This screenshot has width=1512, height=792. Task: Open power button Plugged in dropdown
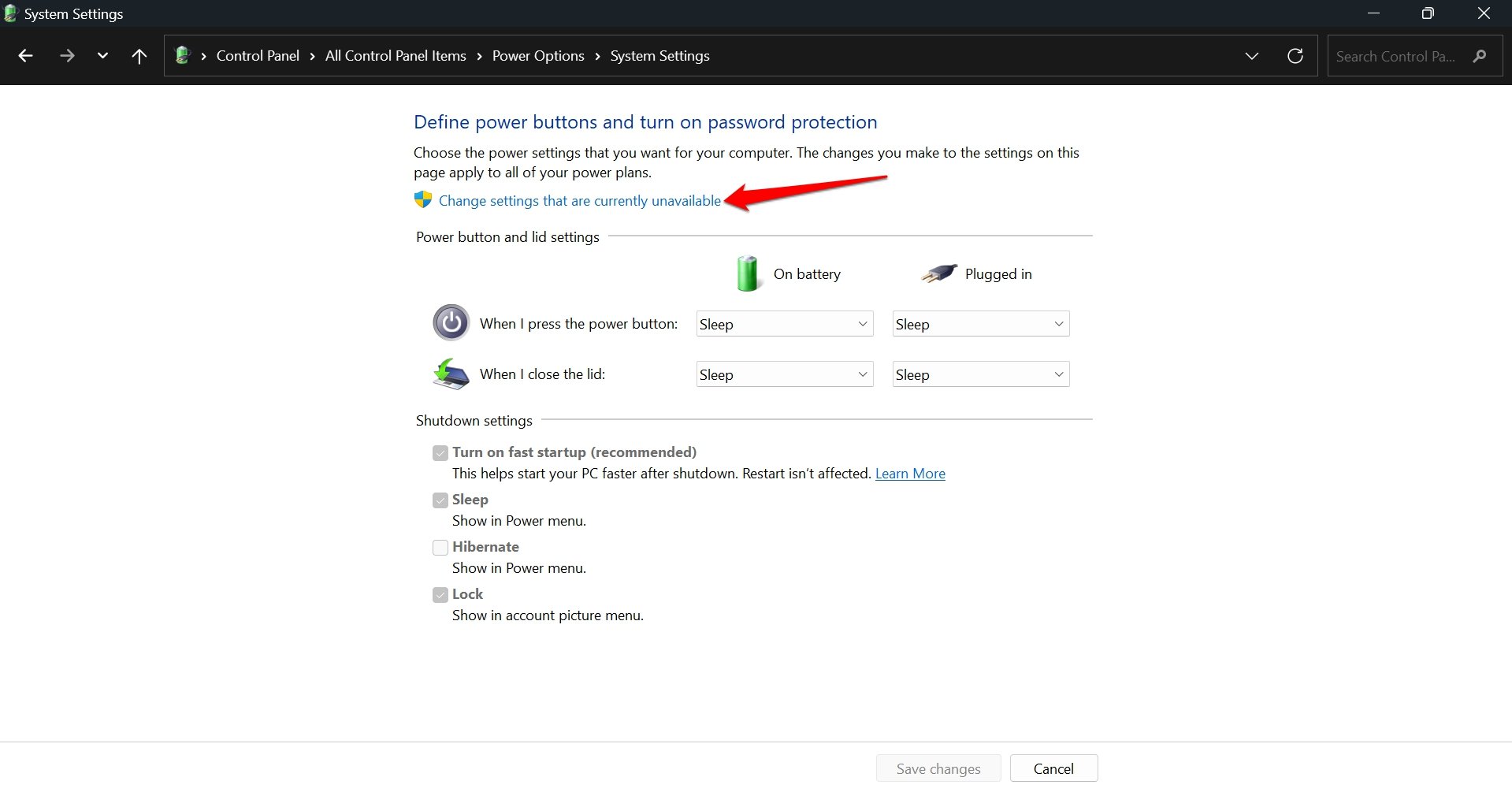(x=981, y=324)
